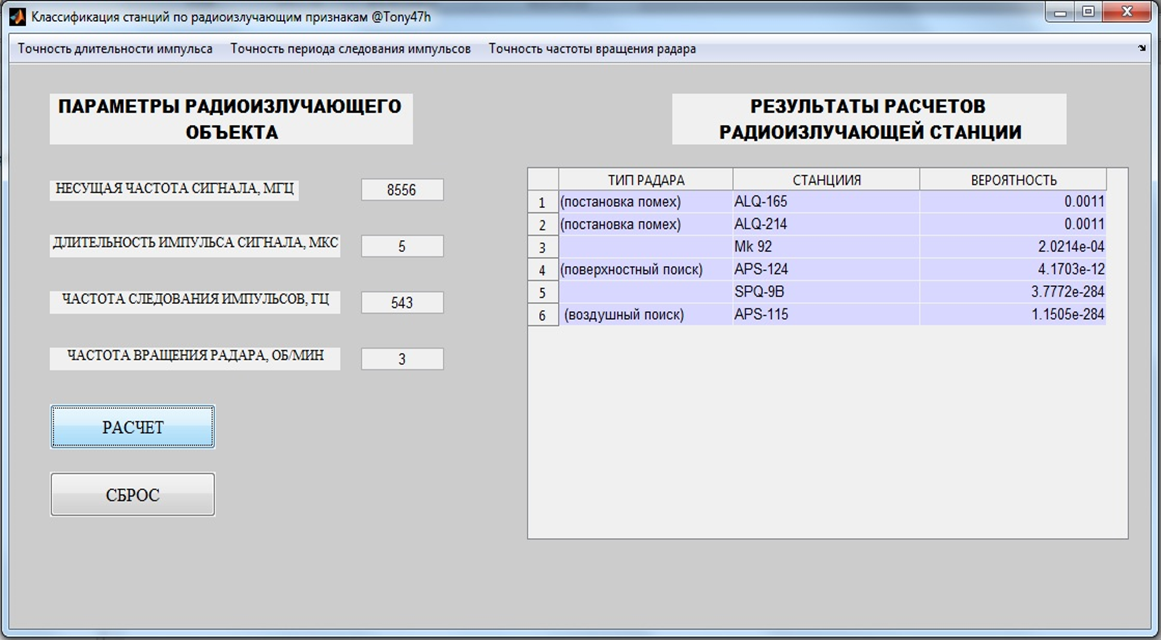This screenshot has height=640, width=1161.
Task: Select the (постановка помех) cell in row 1
Action: pyautogui.click(x=646, y=201)
